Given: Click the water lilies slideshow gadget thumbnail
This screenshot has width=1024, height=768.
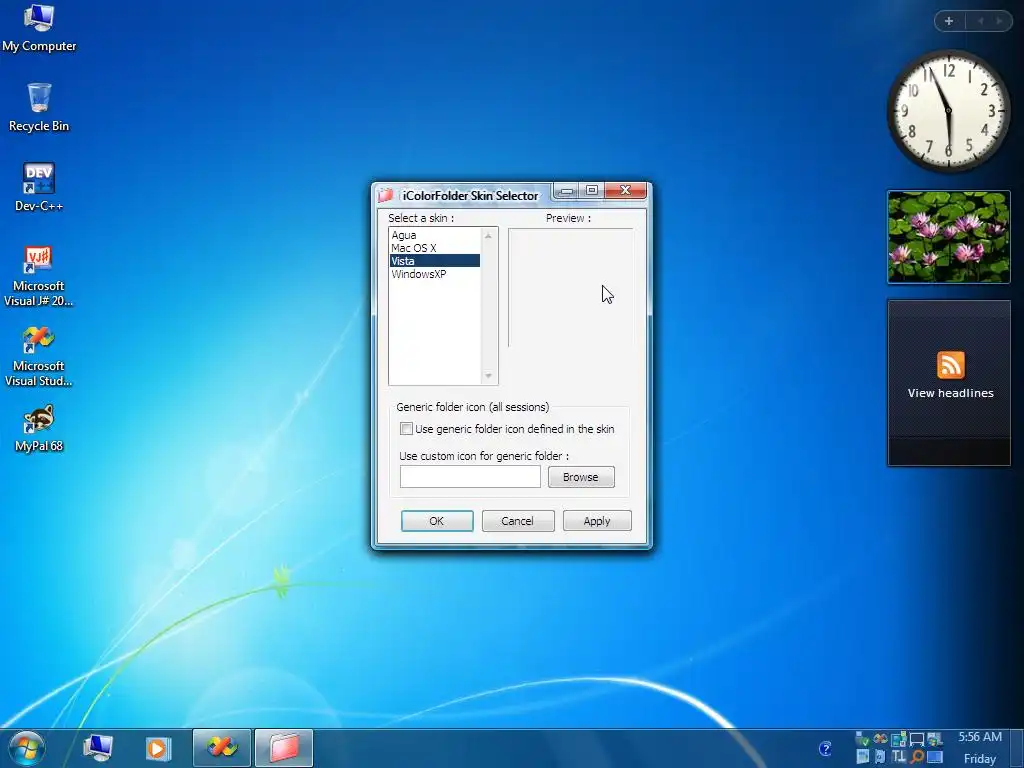Looking at the screenshot, I should click(949, 237).
